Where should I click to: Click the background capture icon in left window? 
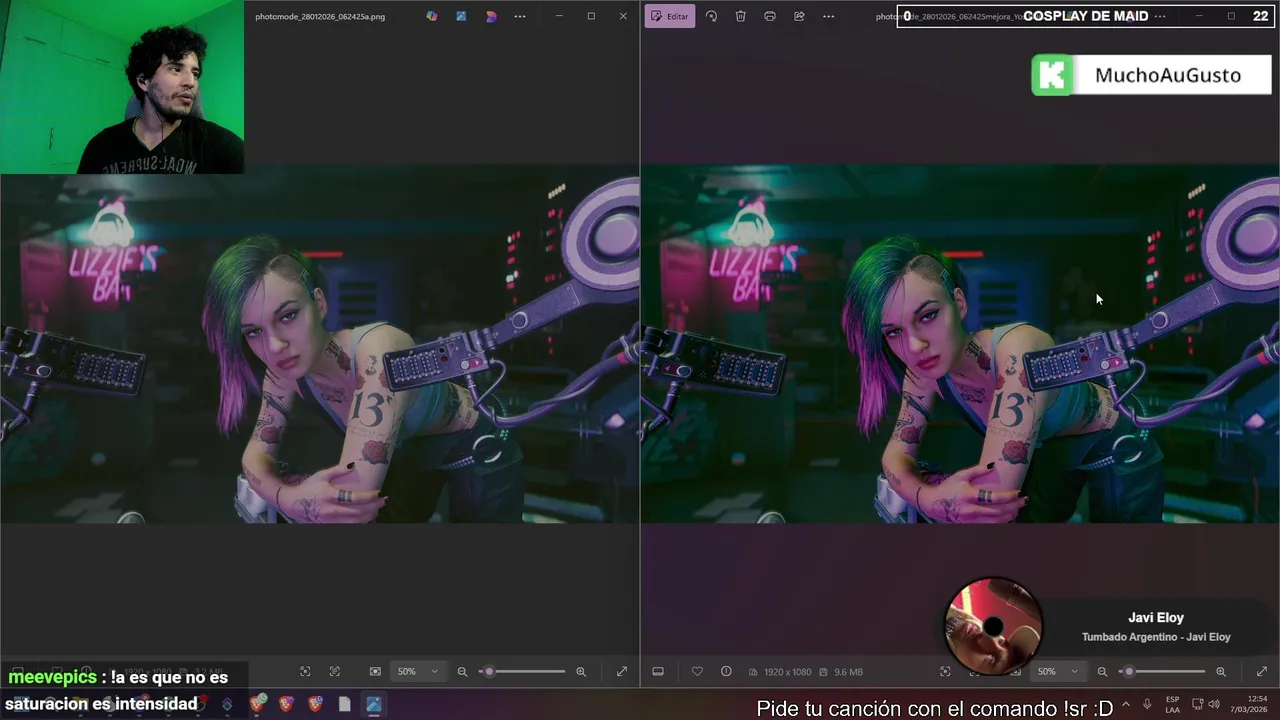[375, 672]
